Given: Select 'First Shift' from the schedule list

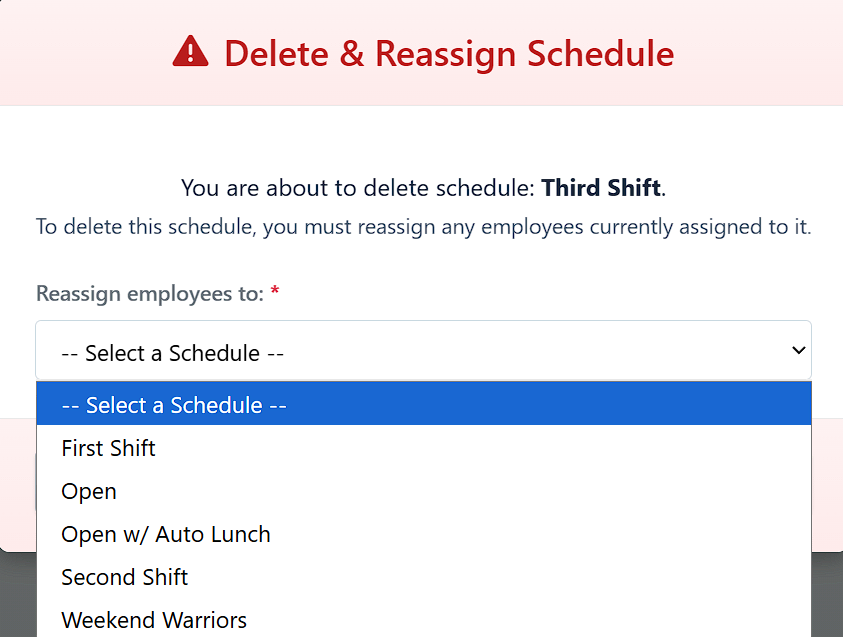Looking at the screenshot, I should [x=108, y=448].
